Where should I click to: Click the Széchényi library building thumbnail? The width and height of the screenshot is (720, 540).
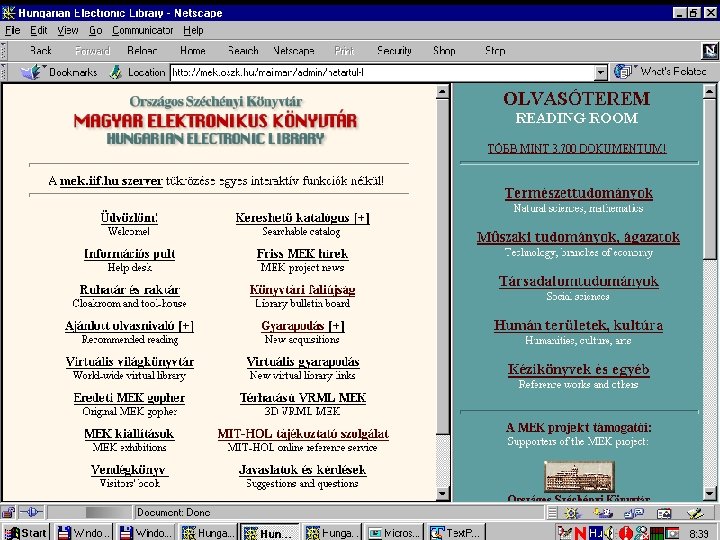pos(579,476)
